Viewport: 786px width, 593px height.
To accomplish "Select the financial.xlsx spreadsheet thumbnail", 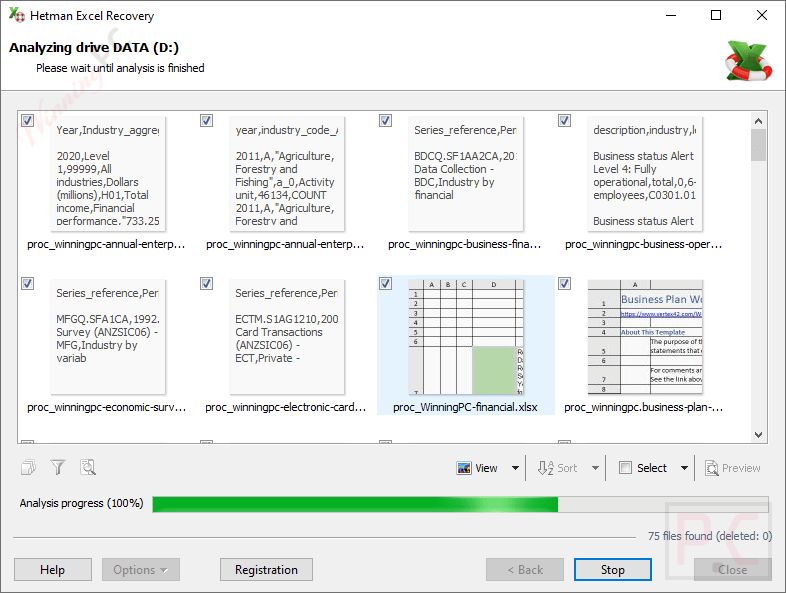I will coord(466,336).
